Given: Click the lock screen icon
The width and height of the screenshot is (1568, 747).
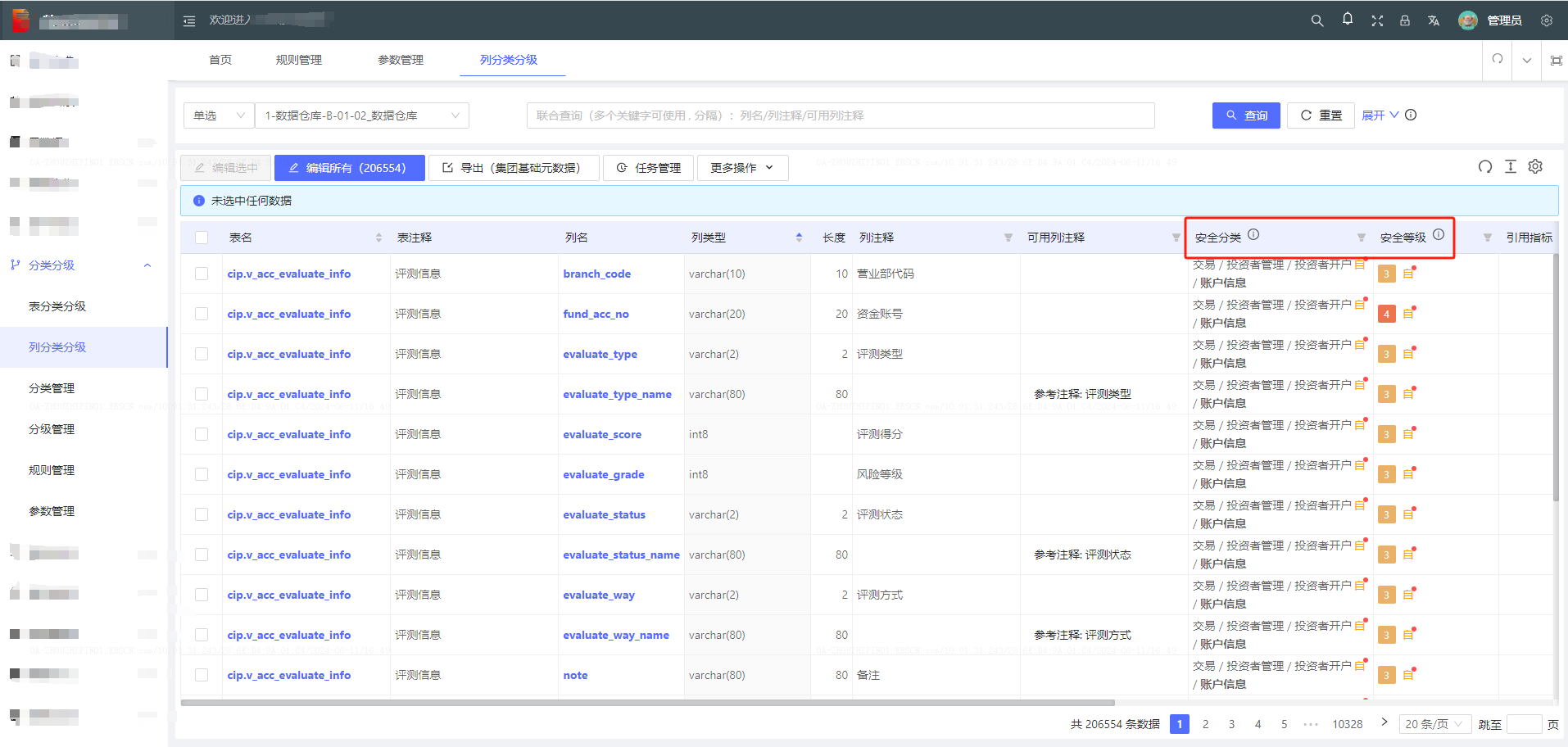Looking at the screenshot, I should 1405,20.
